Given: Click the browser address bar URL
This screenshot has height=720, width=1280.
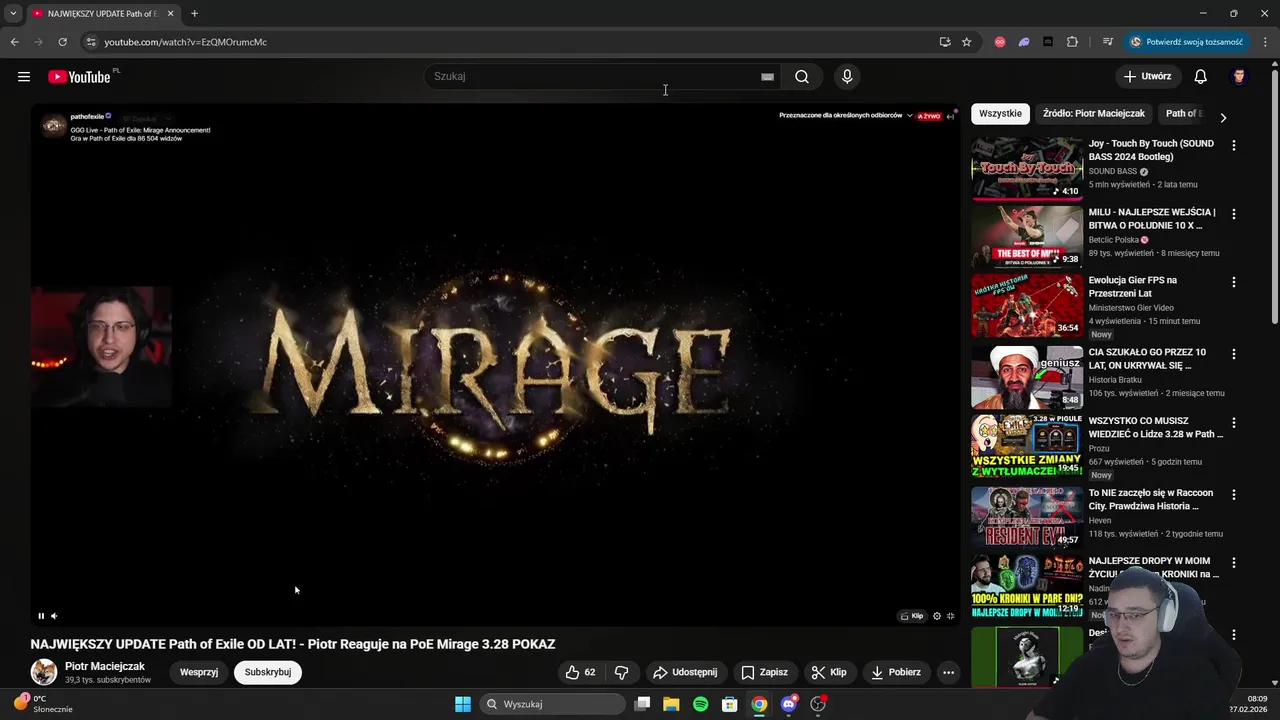Looking at the screenshot, I should (x=185, y=42).
